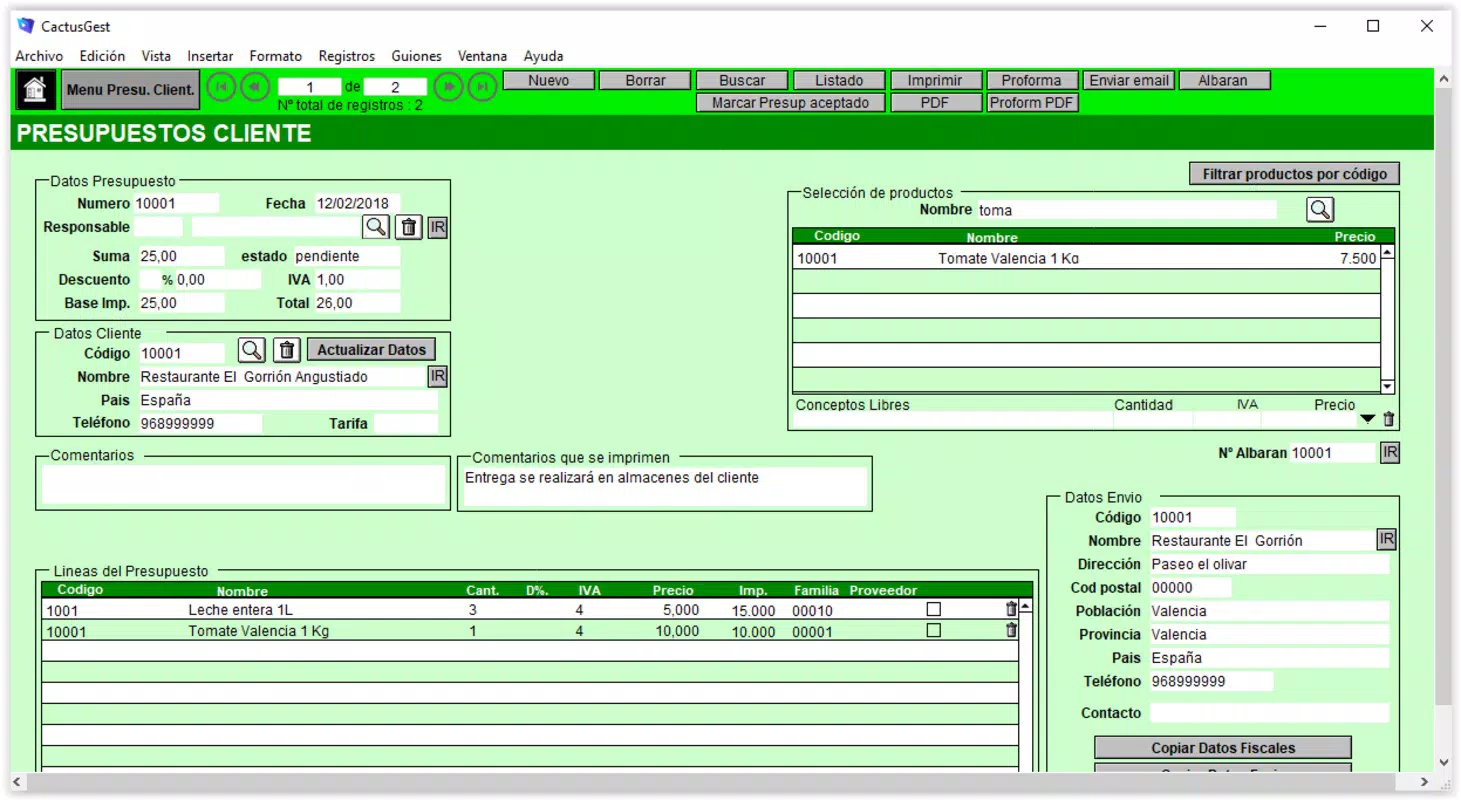Go to last record navigation icon
1461x800 pixels.
pyautogui.click(x=482, y=87)
